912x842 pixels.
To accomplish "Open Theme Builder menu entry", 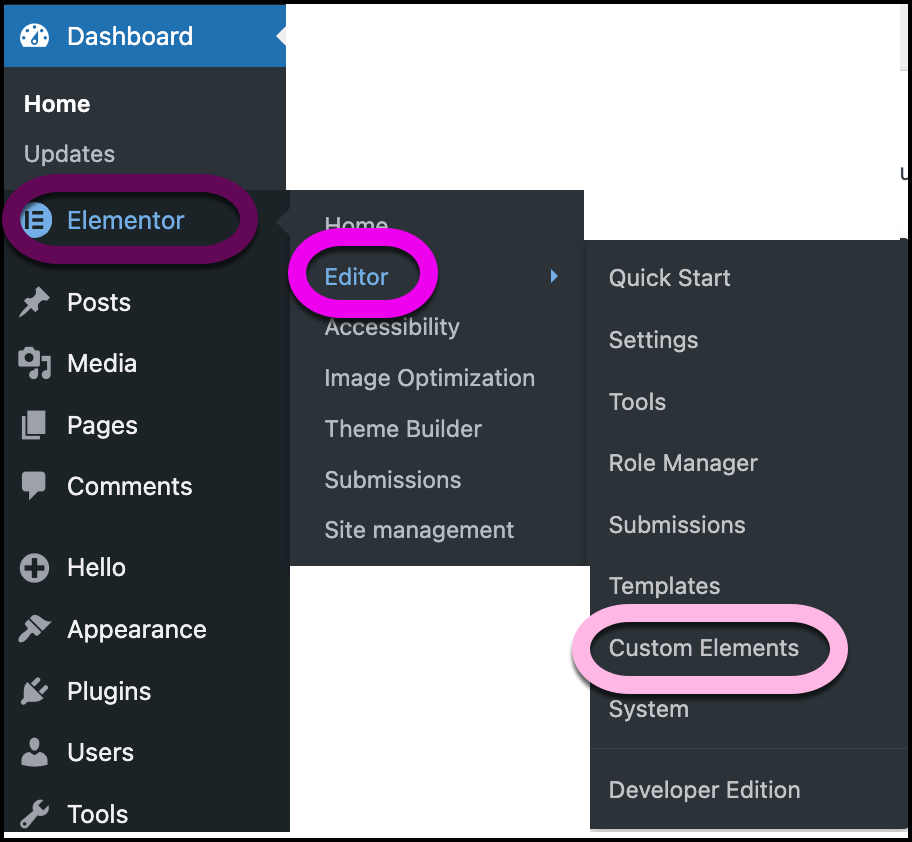I will pos(403,429).
